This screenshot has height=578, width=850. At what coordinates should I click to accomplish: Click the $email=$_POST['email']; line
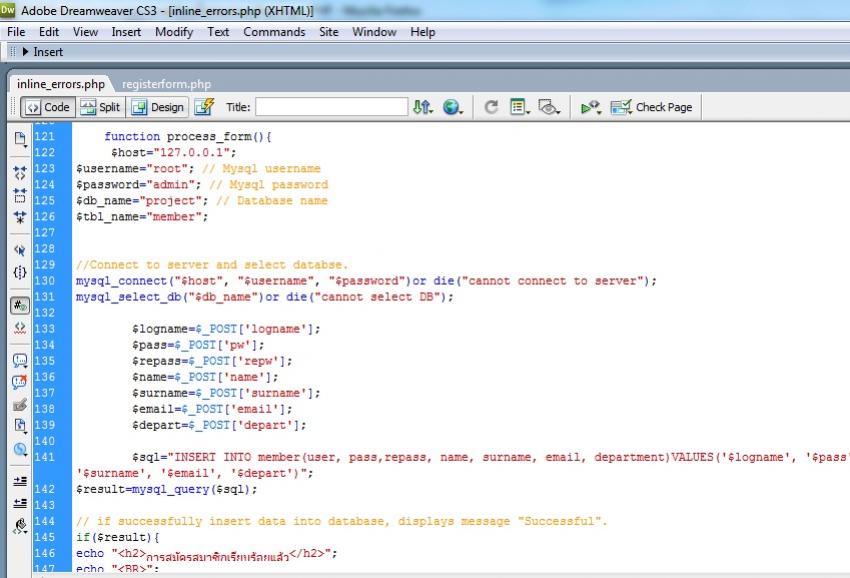click(212, 409)
